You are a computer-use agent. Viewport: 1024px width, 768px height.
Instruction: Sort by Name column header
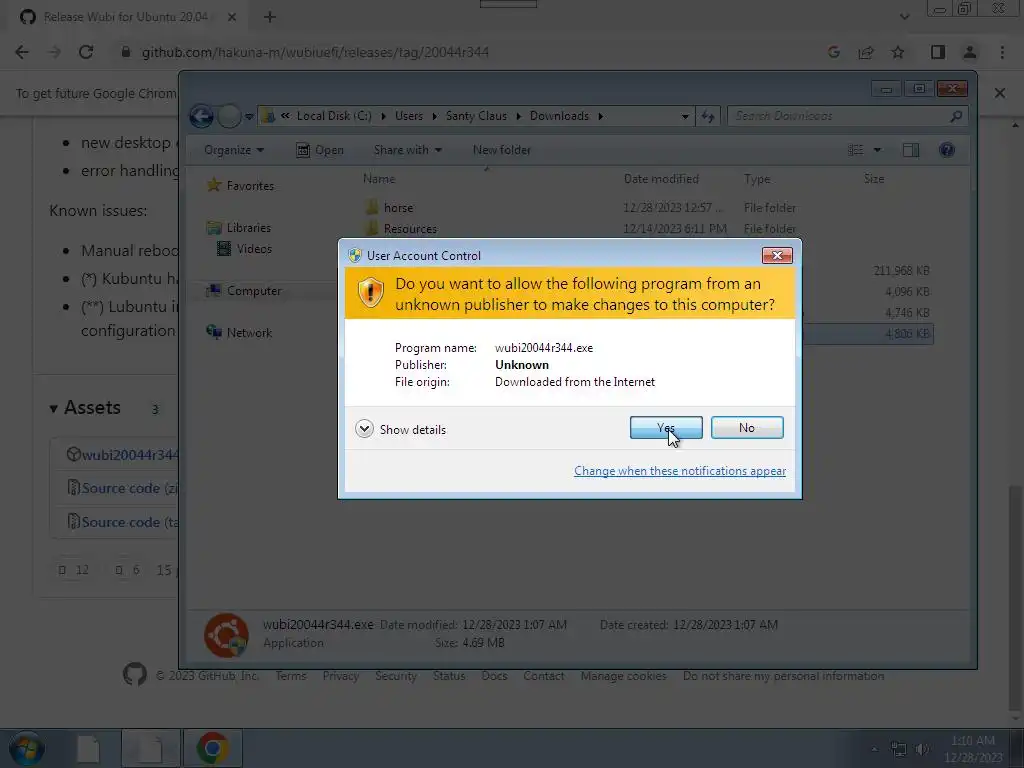[x=379, y=179]
